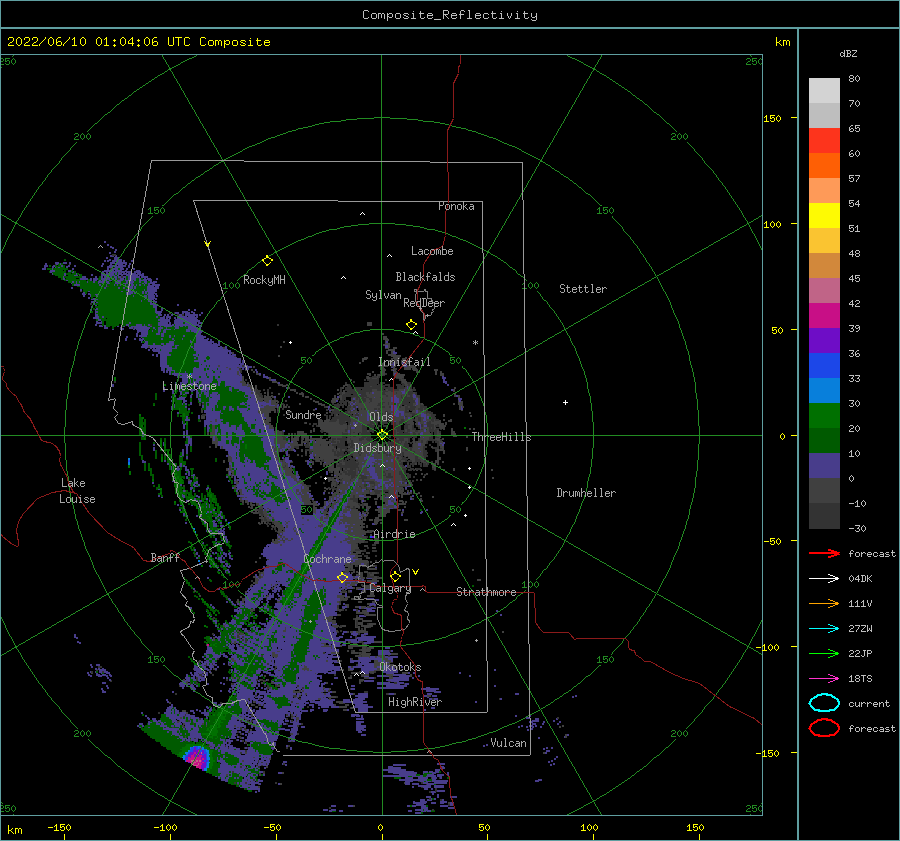This screenshot has height=841, width=900.
Task: Click the Blackfalds label
Action: 425,277
